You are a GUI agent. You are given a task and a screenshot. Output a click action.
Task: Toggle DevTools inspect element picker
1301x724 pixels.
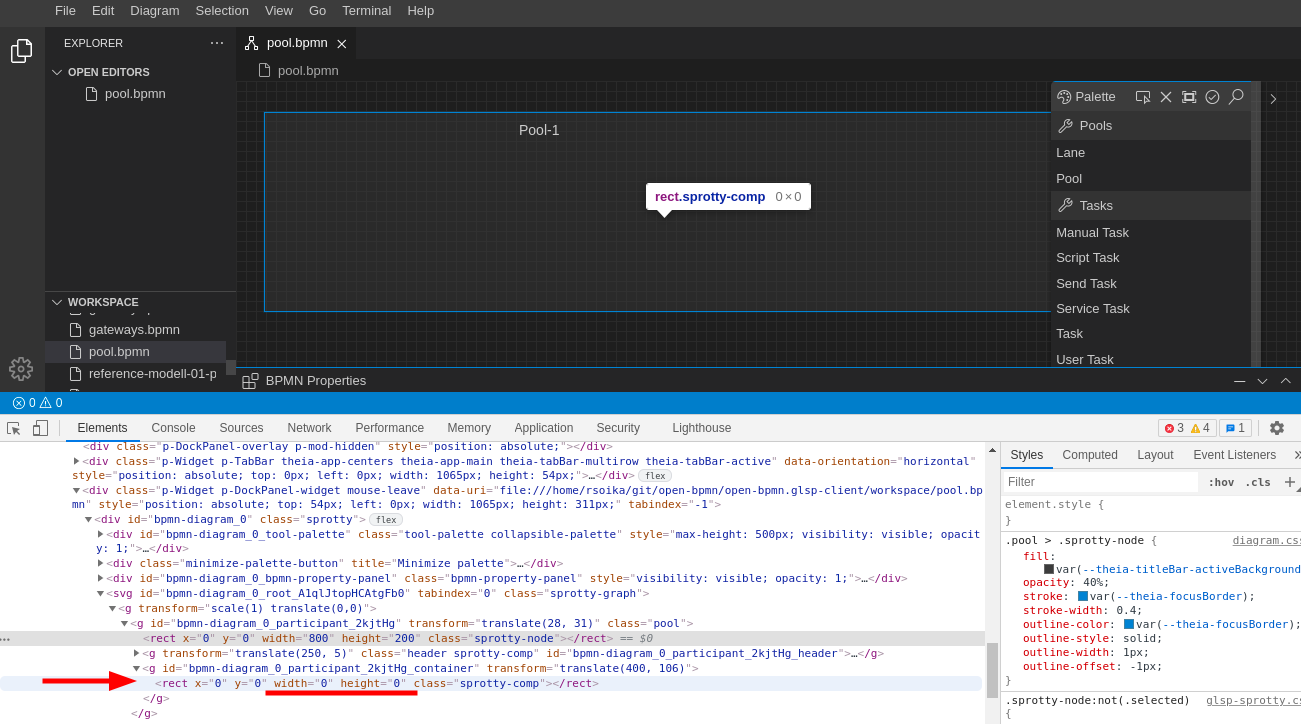point(14,428)
